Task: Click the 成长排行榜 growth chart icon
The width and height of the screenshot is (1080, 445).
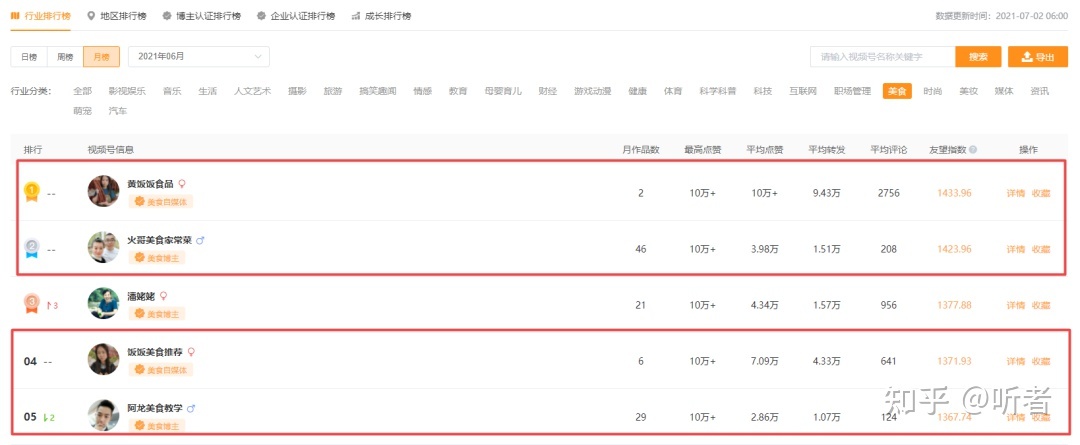Action: coord(356,16)
